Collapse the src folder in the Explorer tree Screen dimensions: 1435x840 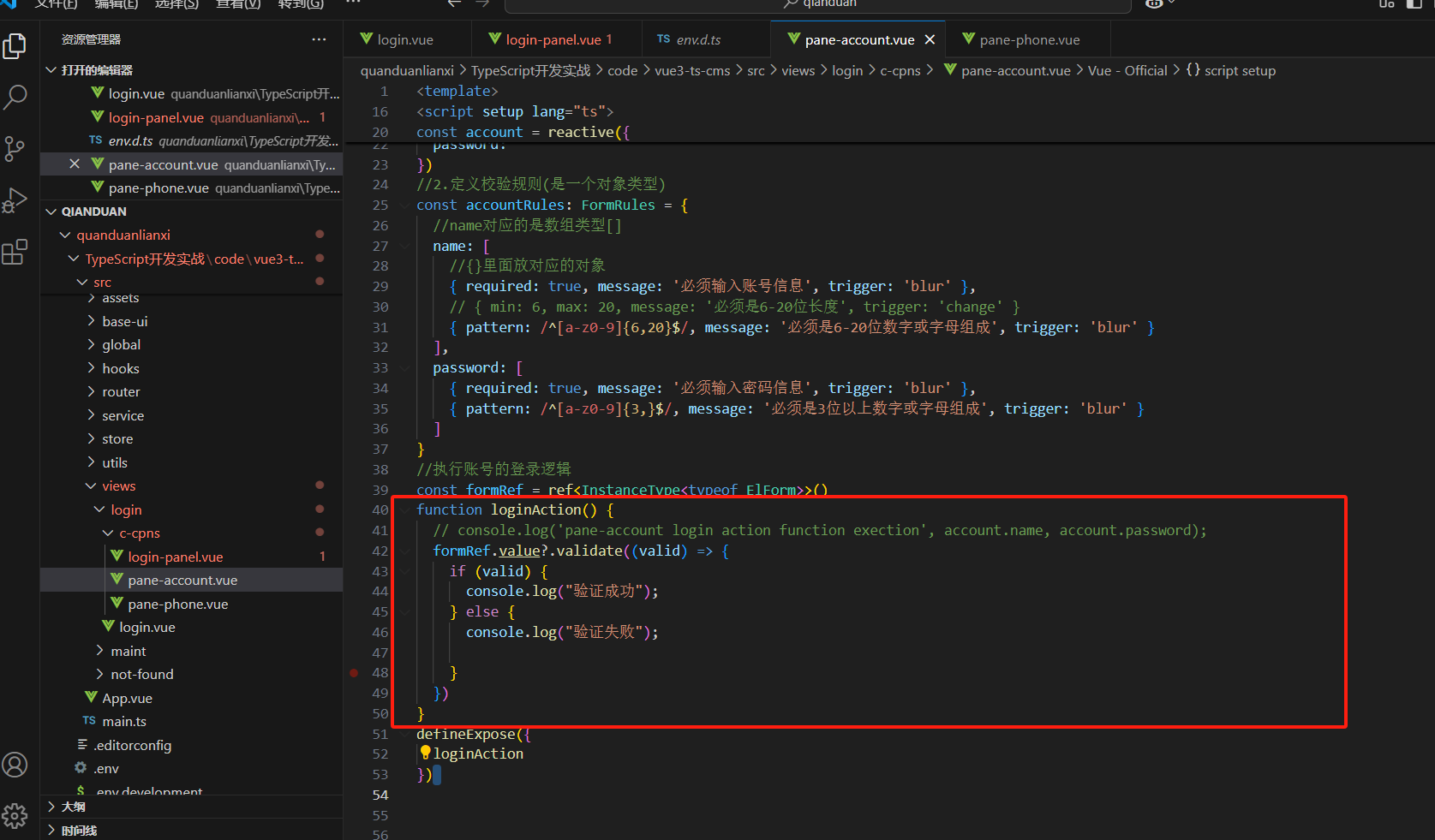tap(191, 283)
